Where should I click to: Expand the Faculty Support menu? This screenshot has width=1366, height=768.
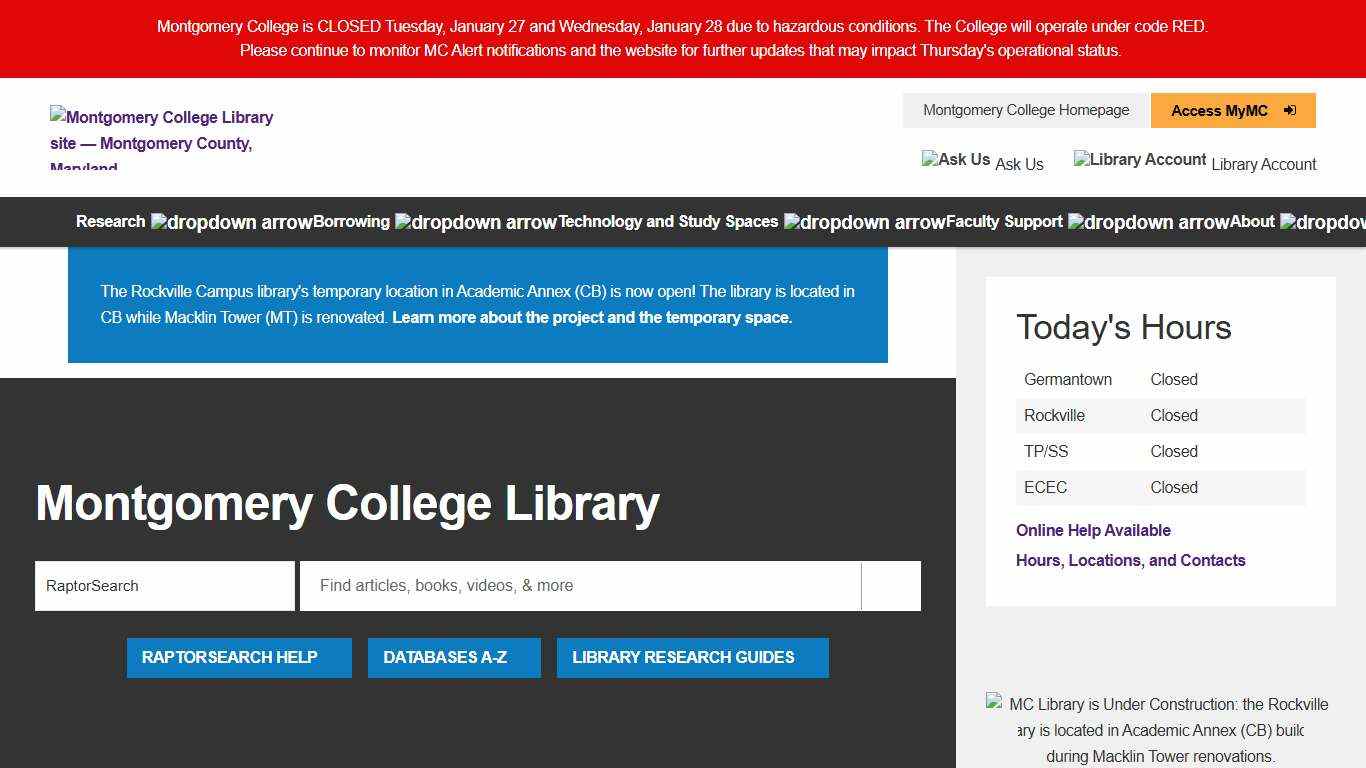(x=1003, y=221)
